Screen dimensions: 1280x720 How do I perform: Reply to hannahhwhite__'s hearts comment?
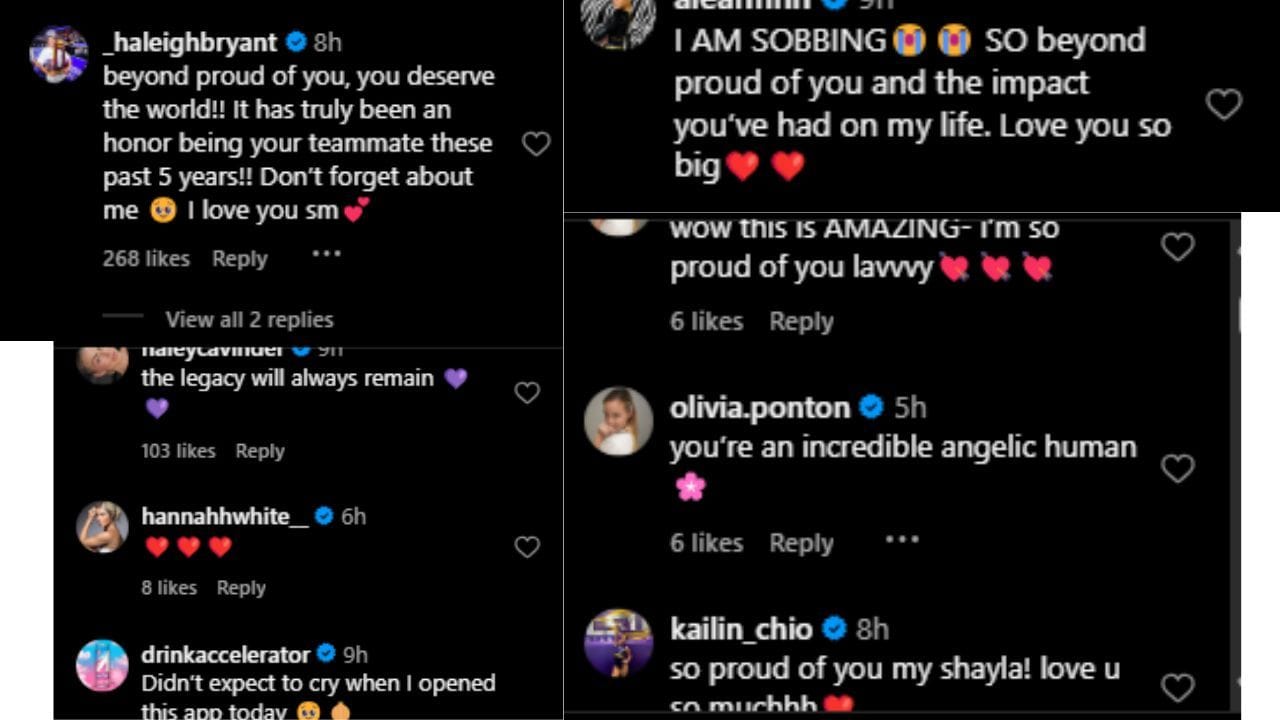pyautogui.click(x=241, y=588)
